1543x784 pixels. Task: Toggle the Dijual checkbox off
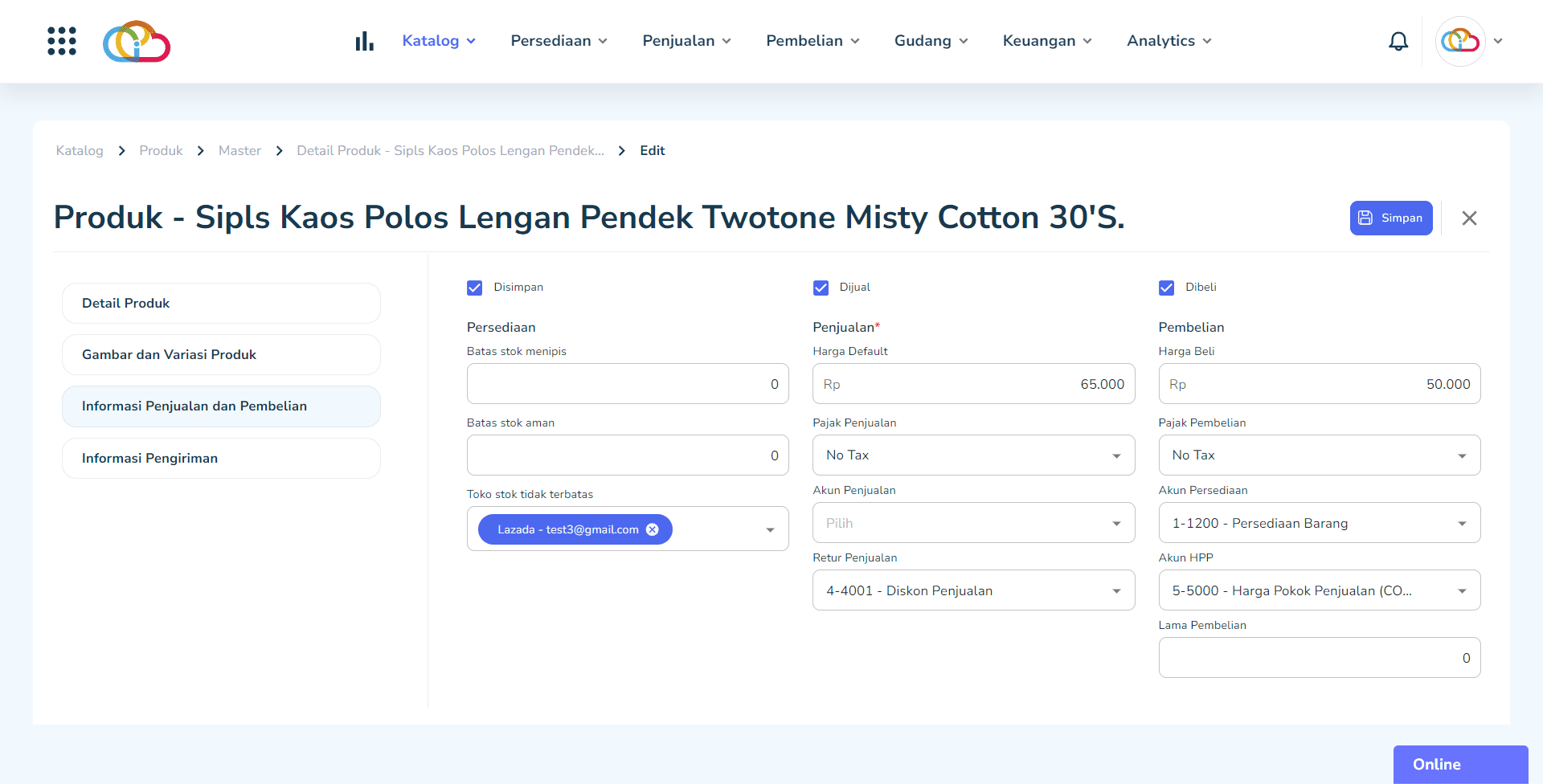pos(821,288)
